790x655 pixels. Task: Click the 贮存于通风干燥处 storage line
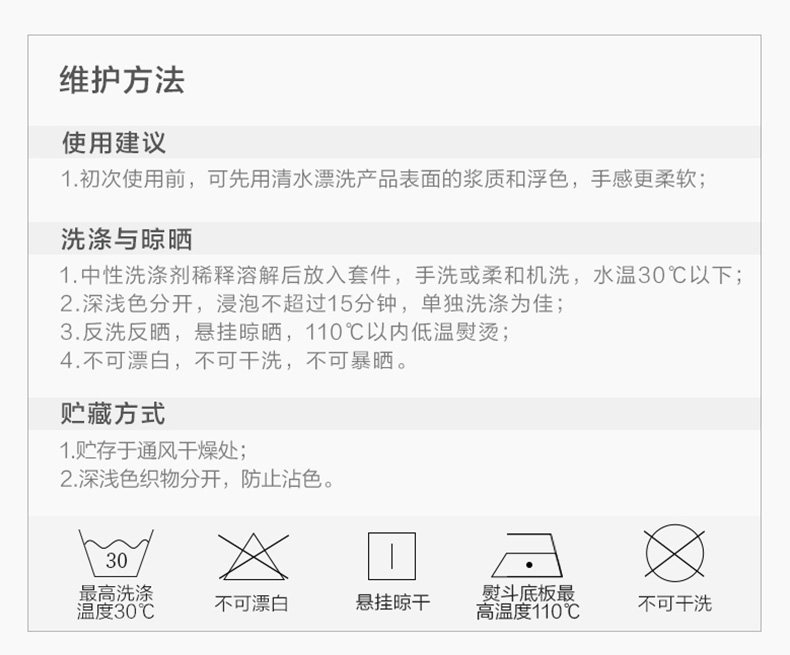[153, 450]
